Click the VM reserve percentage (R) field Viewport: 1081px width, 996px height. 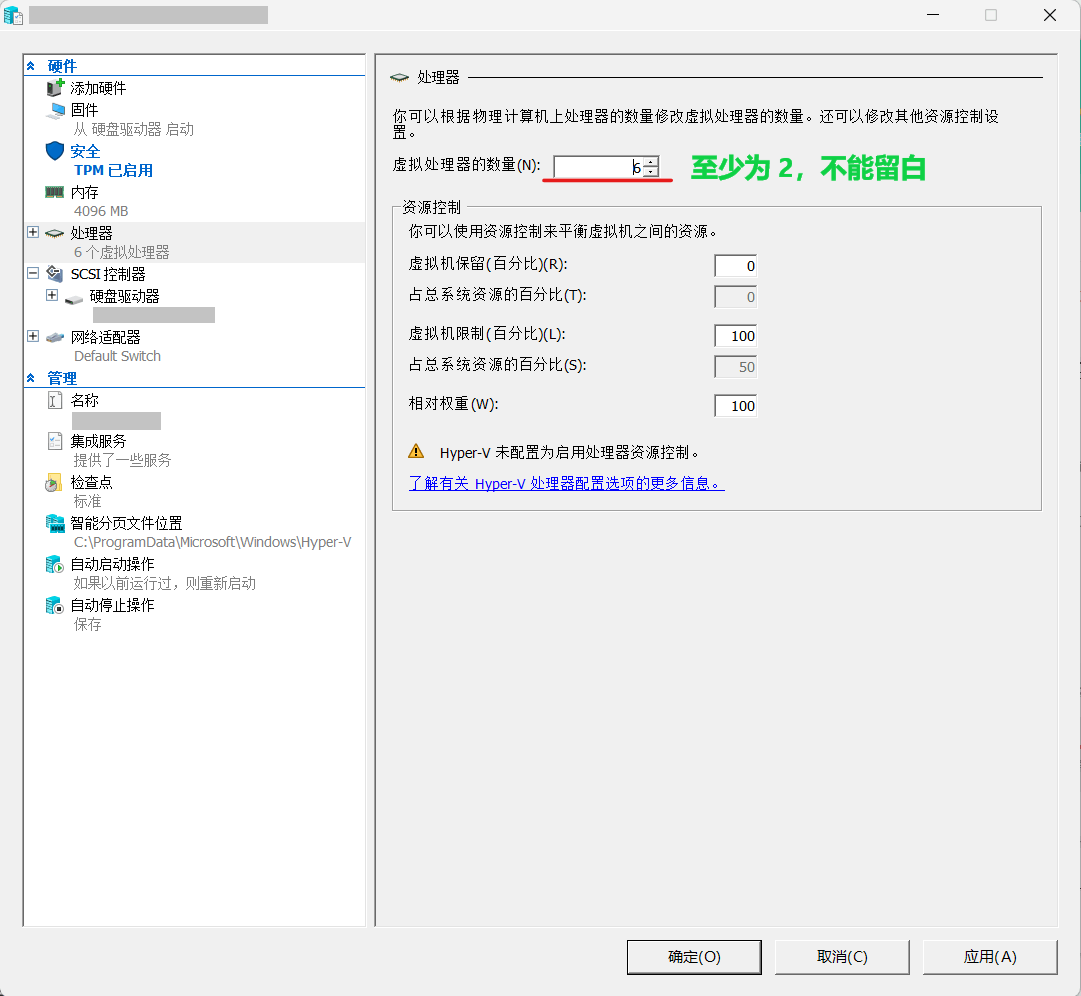[736, 266]
